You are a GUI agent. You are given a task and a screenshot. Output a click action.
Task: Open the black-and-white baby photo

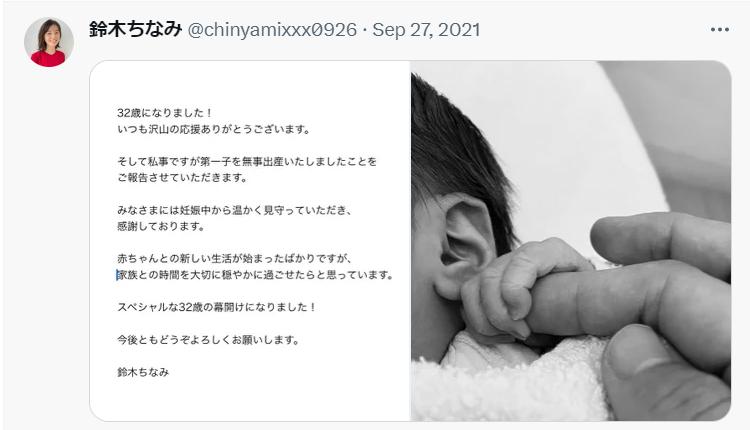click(571, 241)
